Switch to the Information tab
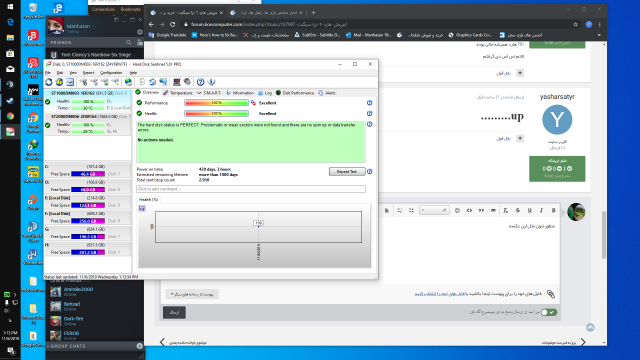The width and height of the screenshot is (640, 360). click(240, 93)
